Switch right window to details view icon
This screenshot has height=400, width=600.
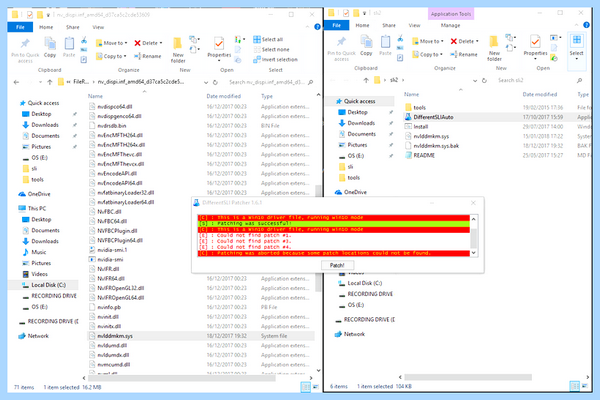tap(574, 386)
